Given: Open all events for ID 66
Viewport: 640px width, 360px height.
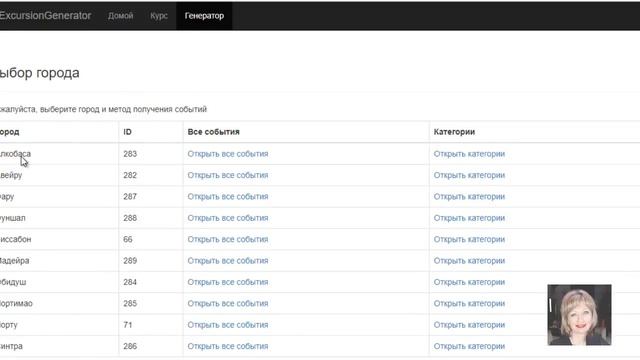Looking at the screenshot, I should coord(228,239).
